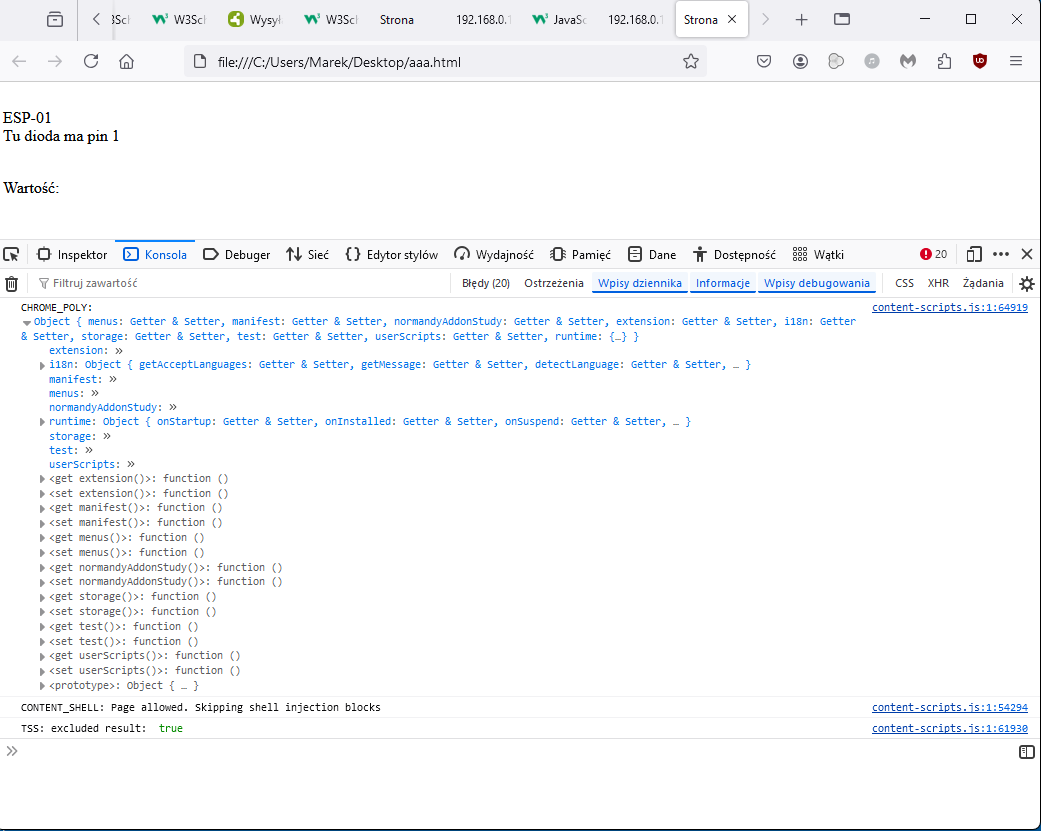Viewport: 1041px width, 831px height.
Task: Open the Wątki tab
Action: click(x=818, y=254)
